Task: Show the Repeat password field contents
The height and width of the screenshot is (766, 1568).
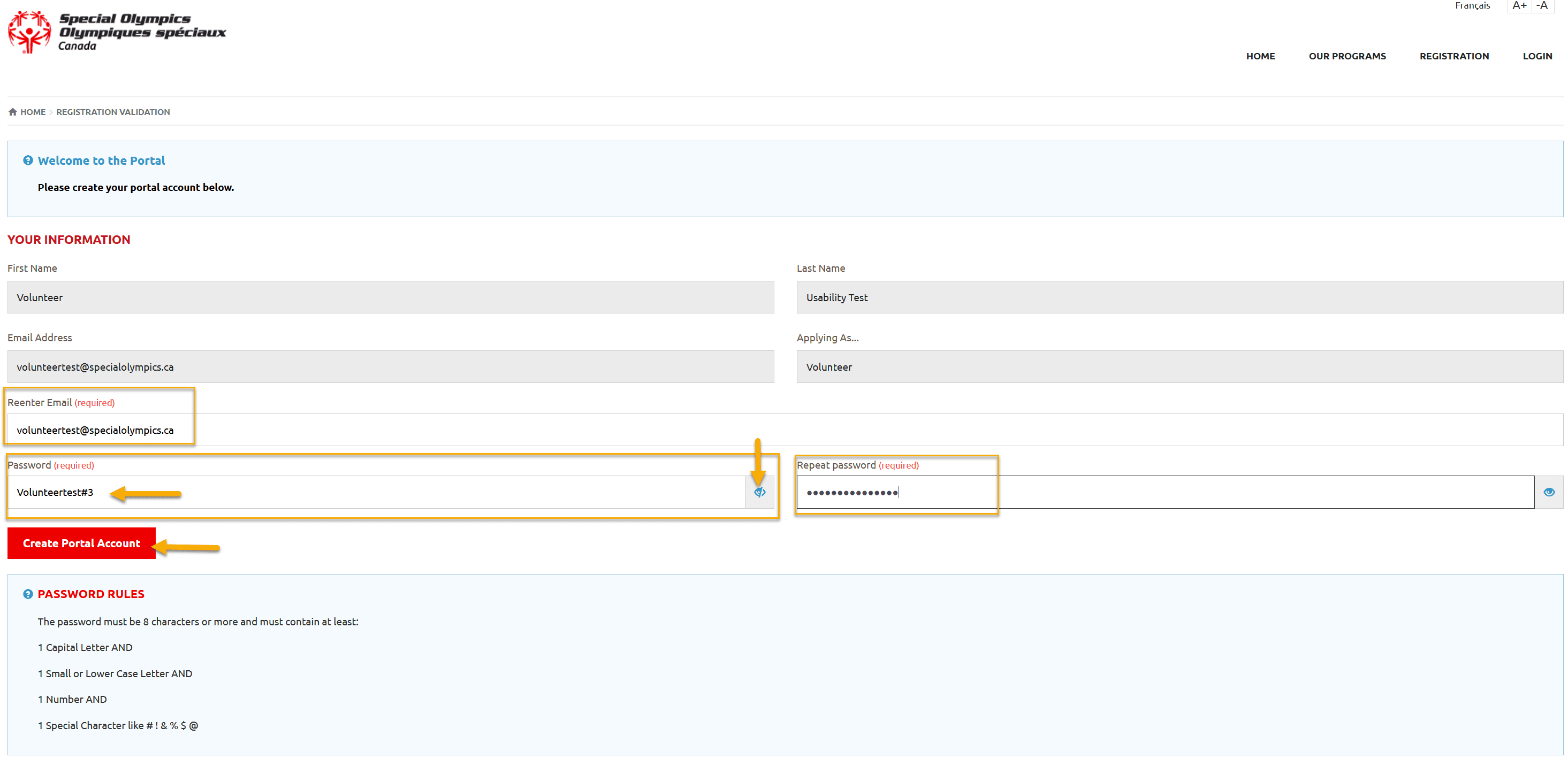Action: click(1549, 492)
